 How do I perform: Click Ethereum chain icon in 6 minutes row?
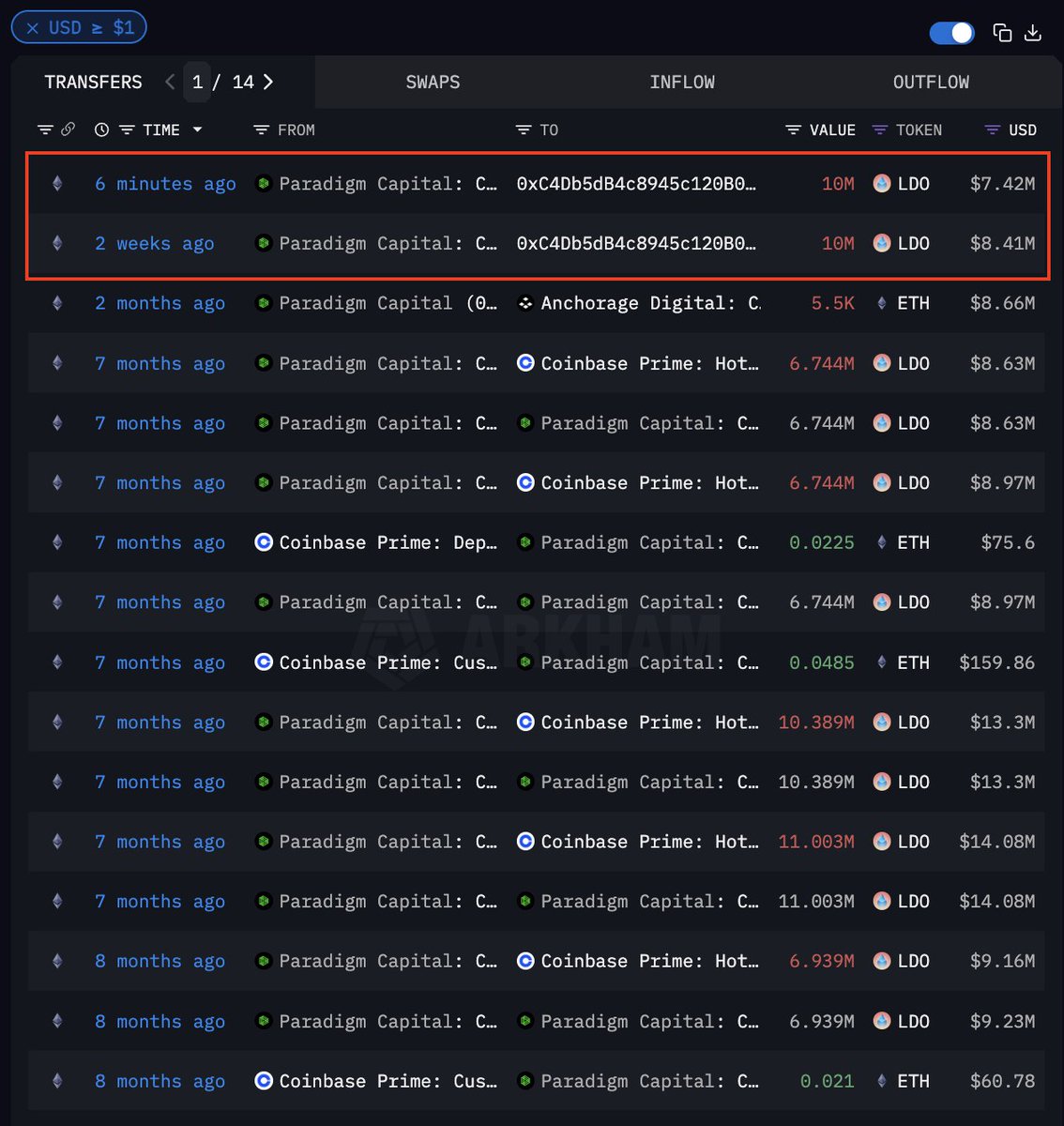(x=57, y=184)
